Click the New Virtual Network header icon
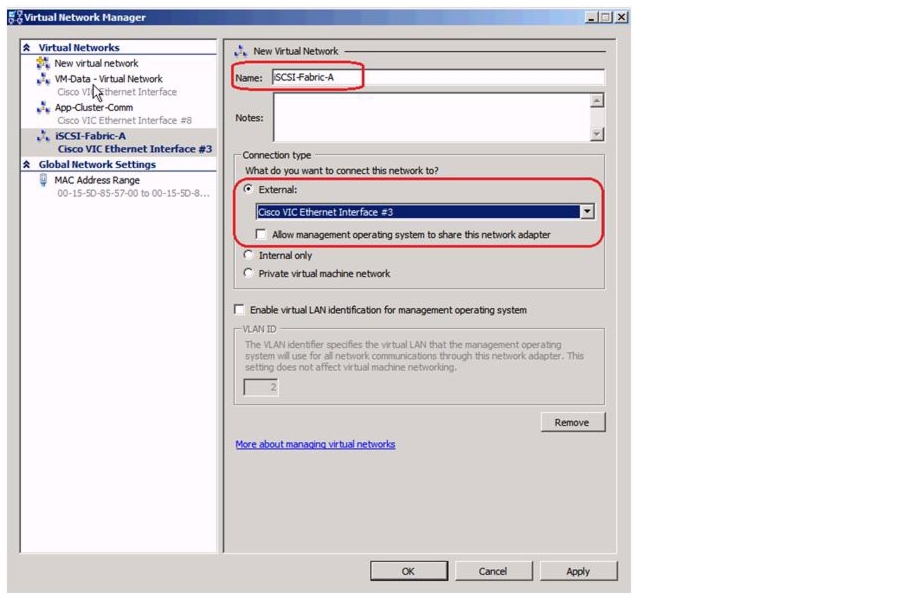This screenshot has width=900, height=600. (x=241, y=51)
